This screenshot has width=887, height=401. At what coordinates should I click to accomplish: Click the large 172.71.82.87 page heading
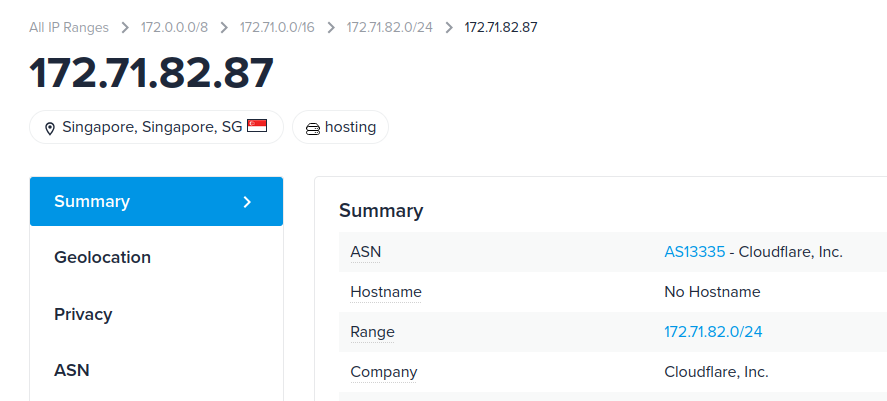click(x=152, y=73)
